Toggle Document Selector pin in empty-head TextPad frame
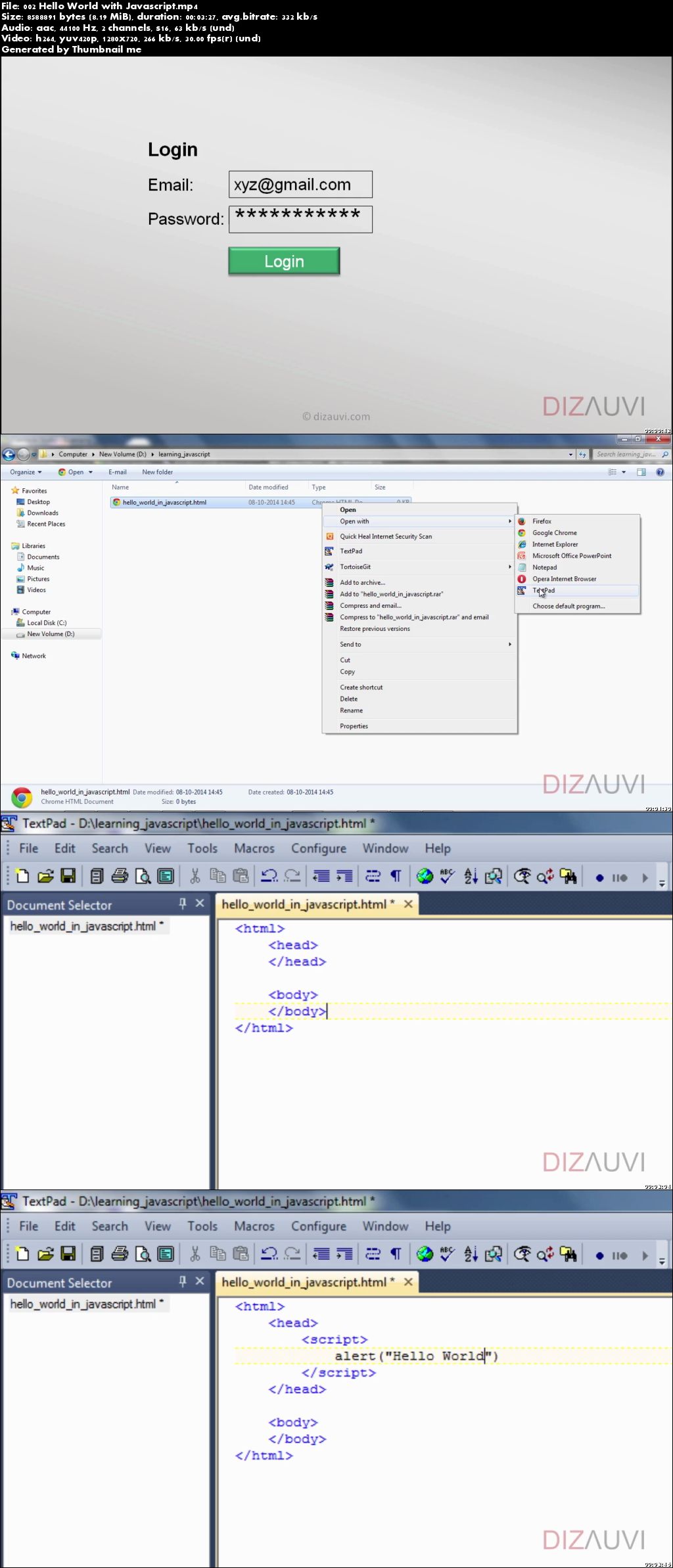Image resolution: width=673 pixels, height=1568 pixels. click(183, 904)
